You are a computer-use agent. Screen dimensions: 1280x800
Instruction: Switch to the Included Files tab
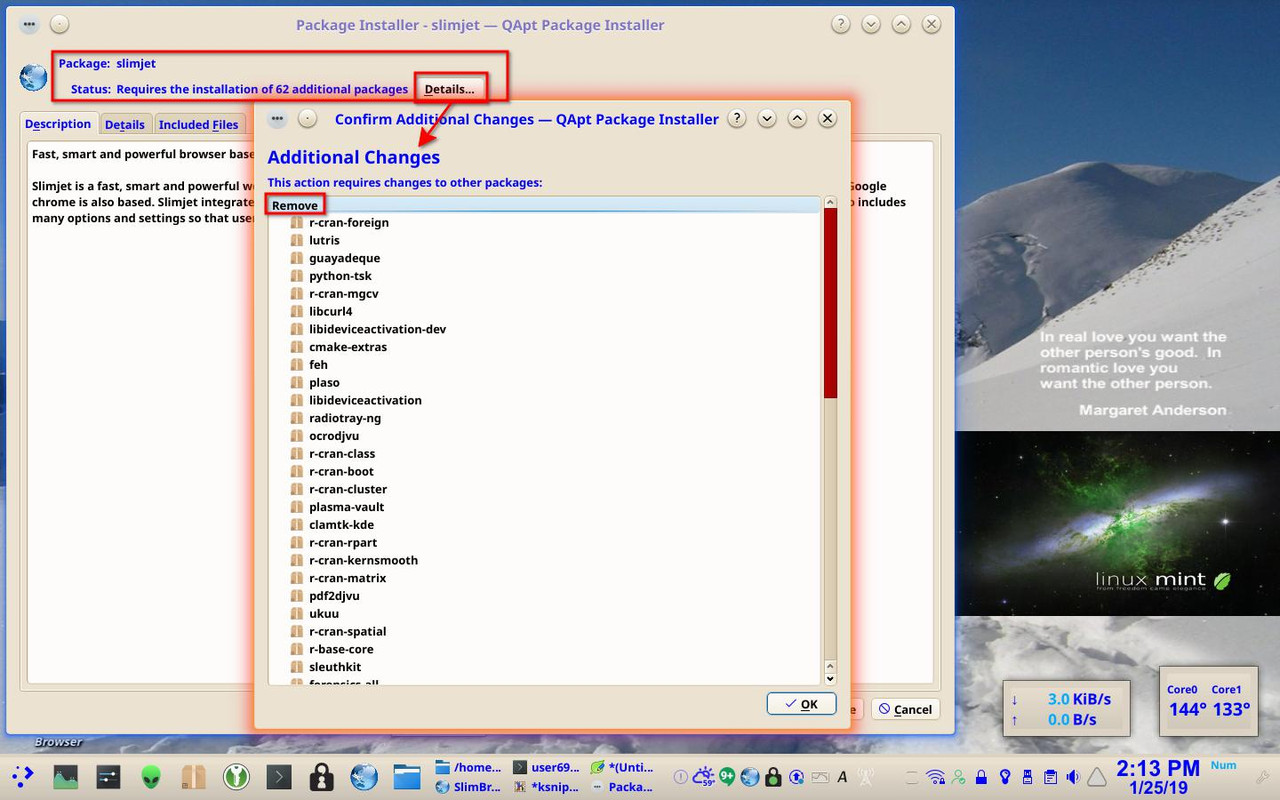(198, 124)
